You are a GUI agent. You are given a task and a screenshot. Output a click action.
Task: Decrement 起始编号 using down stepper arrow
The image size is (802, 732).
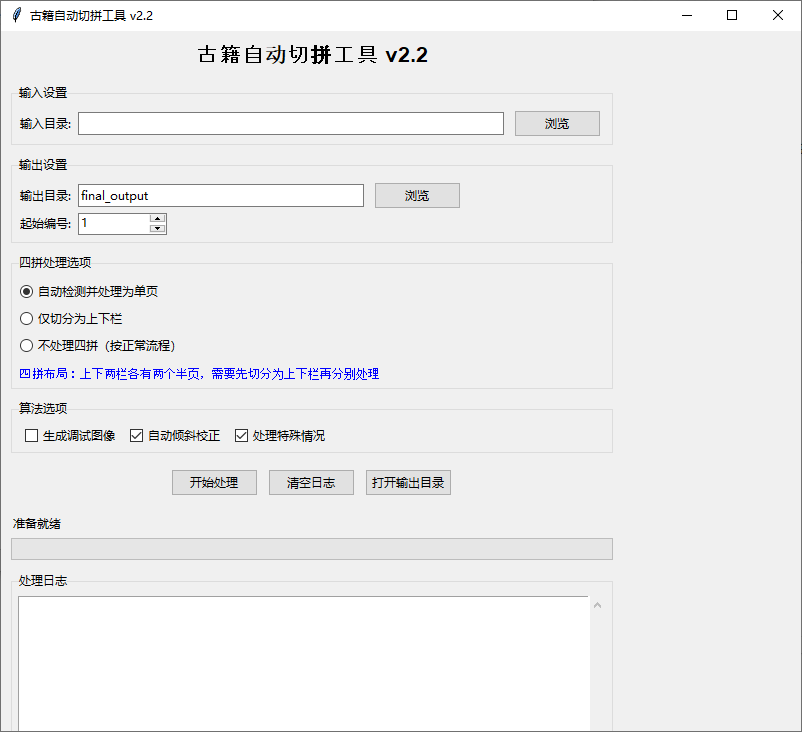click(158, 228)
